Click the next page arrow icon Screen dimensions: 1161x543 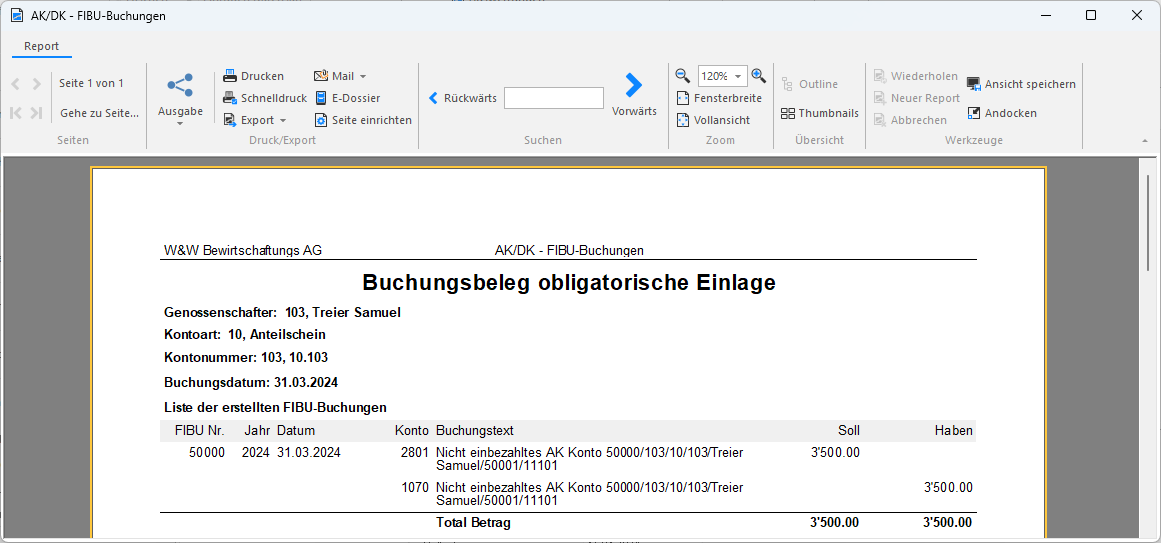tap(36, 84)
